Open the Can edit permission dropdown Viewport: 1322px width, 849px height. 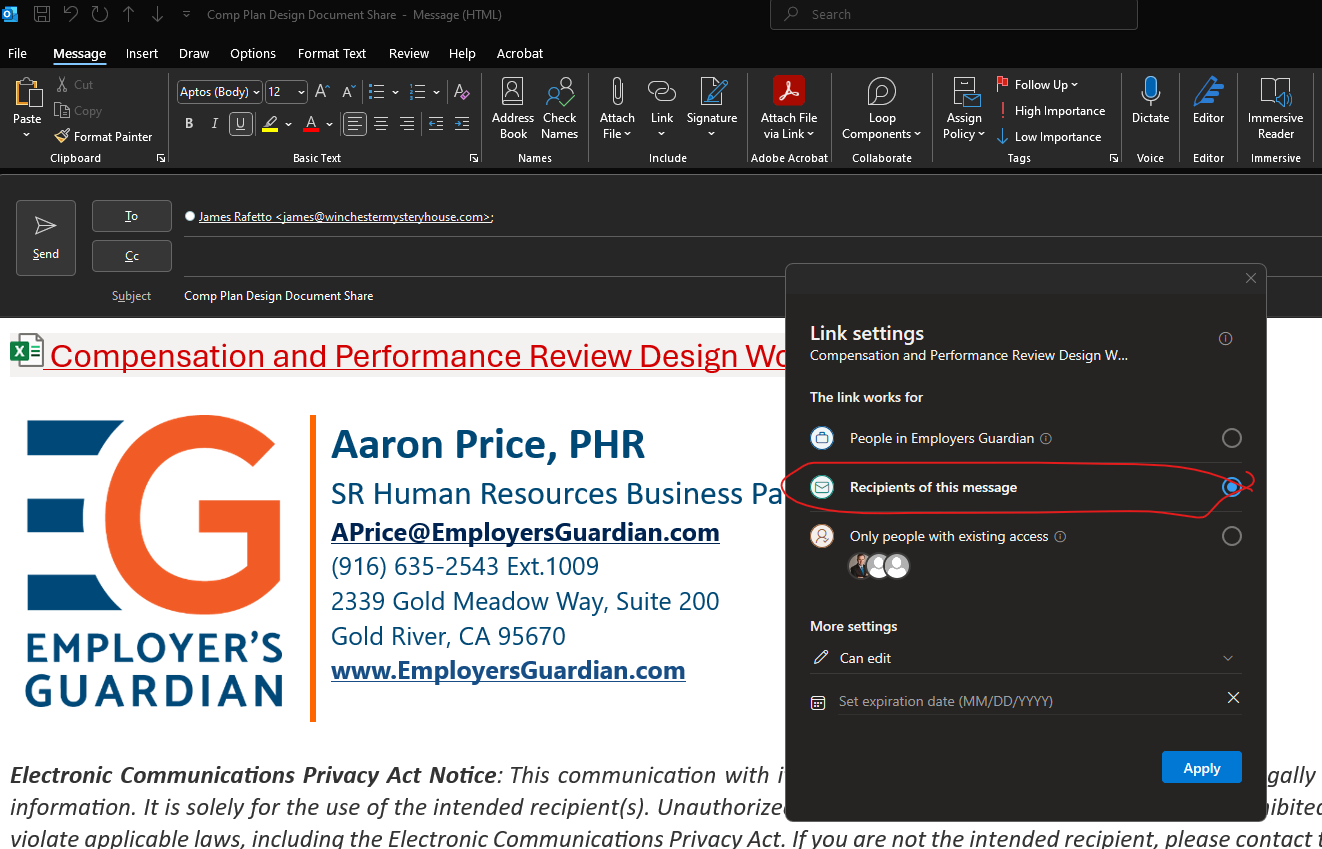tap(1026, 658)
